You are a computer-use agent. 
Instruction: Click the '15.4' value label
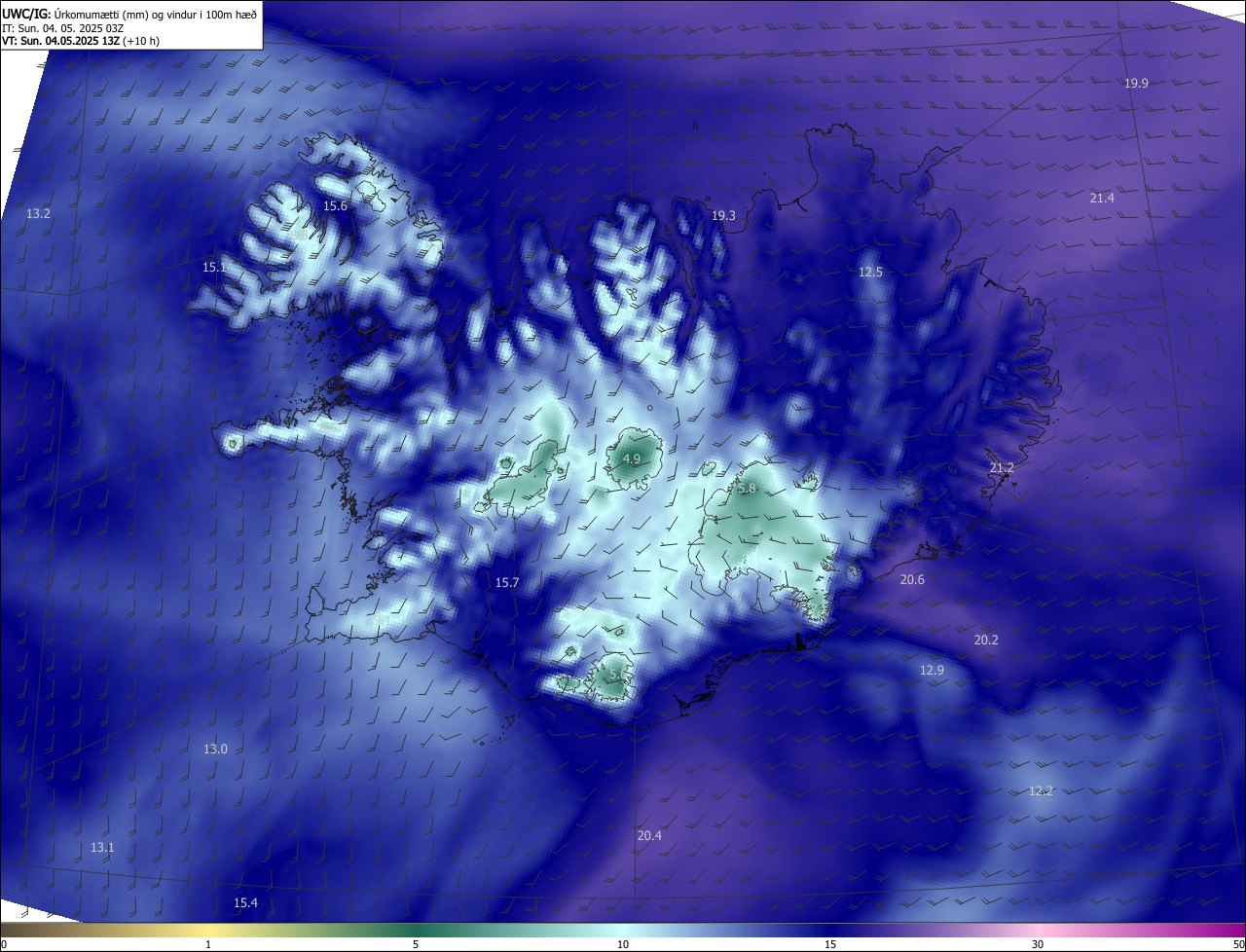[x=245, y=903]
